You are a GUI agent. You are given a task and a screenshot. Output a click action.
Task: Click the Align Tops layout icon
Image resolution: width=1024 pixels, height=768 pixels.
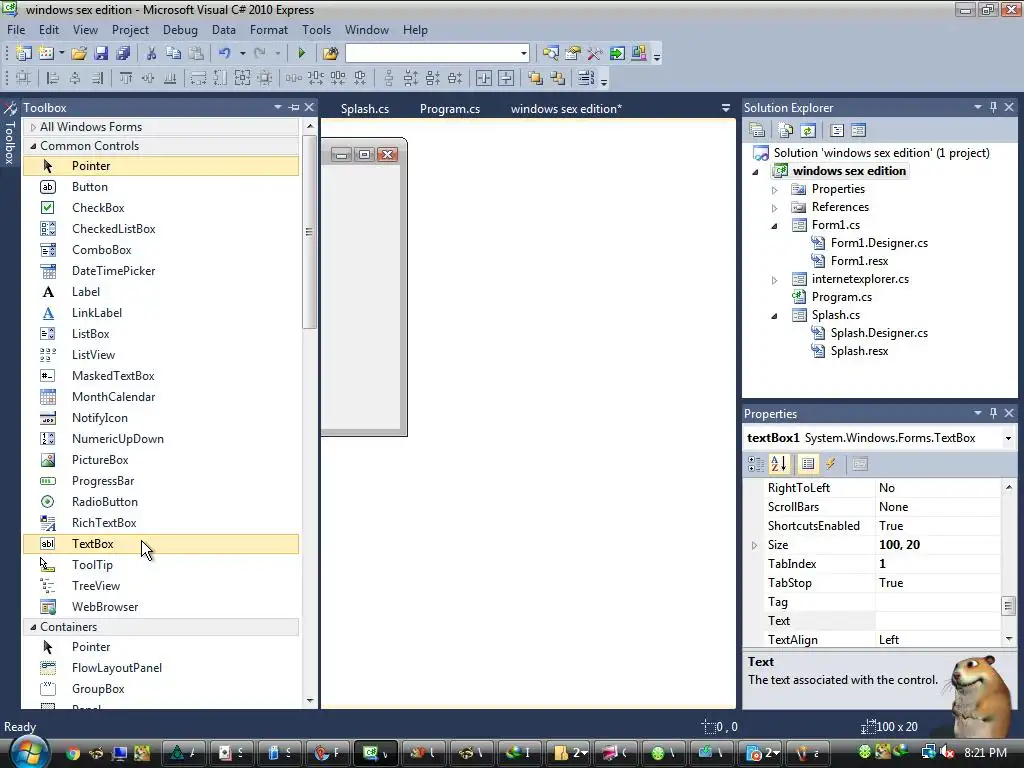coord(125,78)
